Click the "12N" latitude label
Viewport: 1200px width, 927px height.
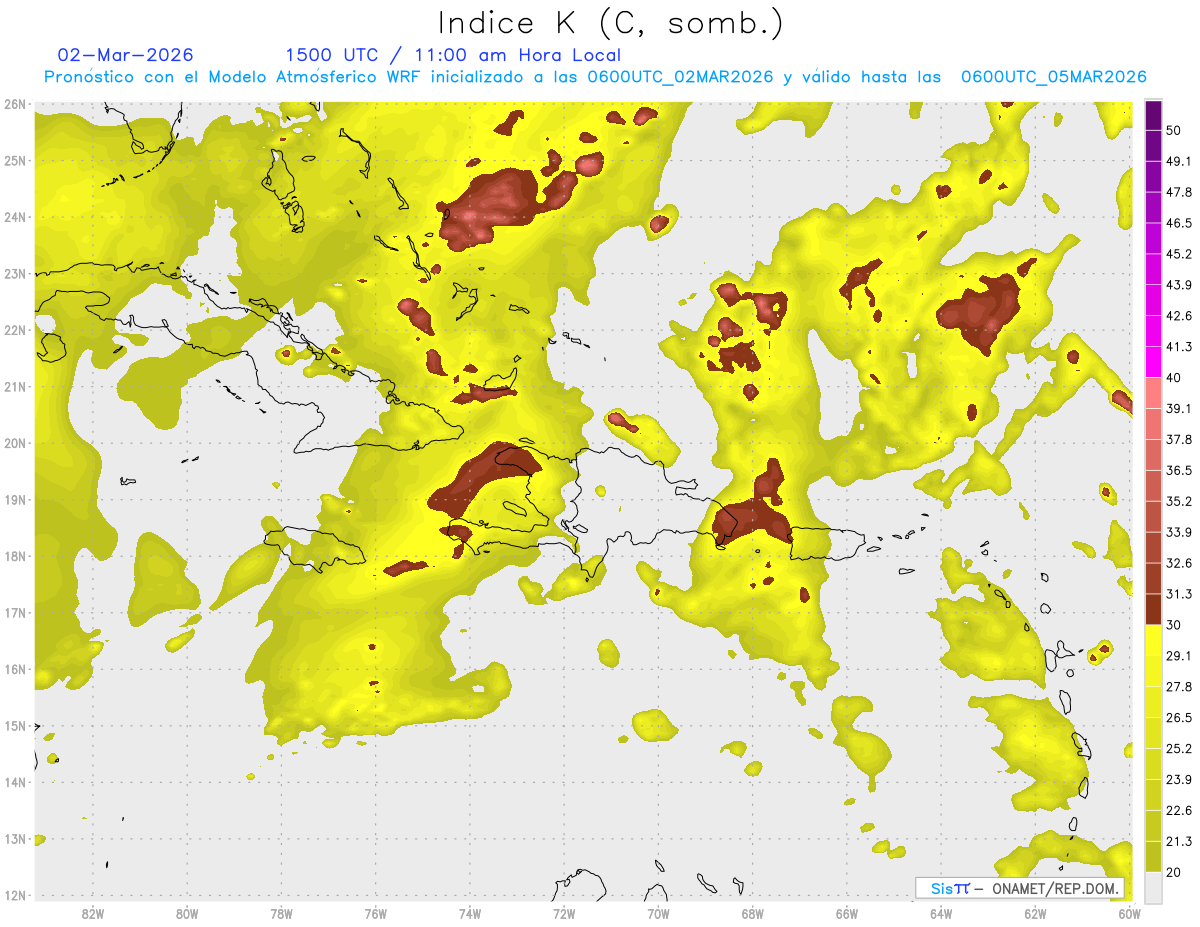click(15, 895)
